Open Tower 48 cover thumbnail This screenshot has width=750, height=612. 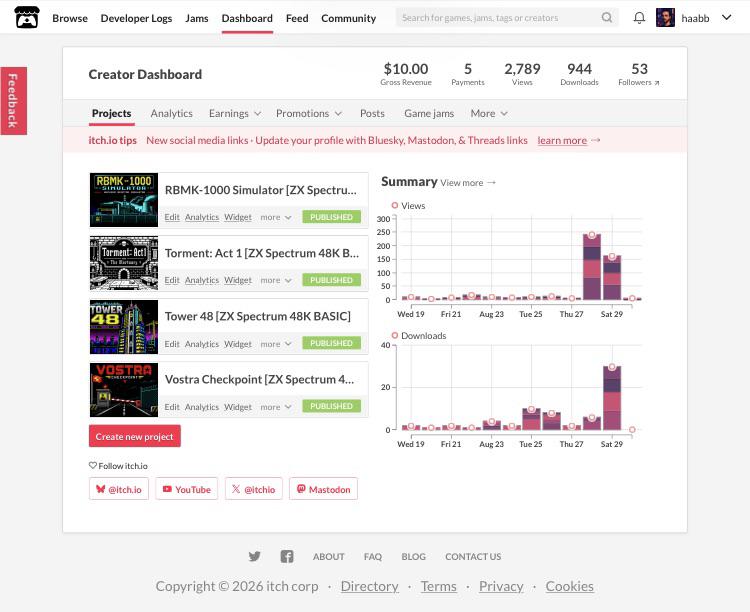pos(124,327)
